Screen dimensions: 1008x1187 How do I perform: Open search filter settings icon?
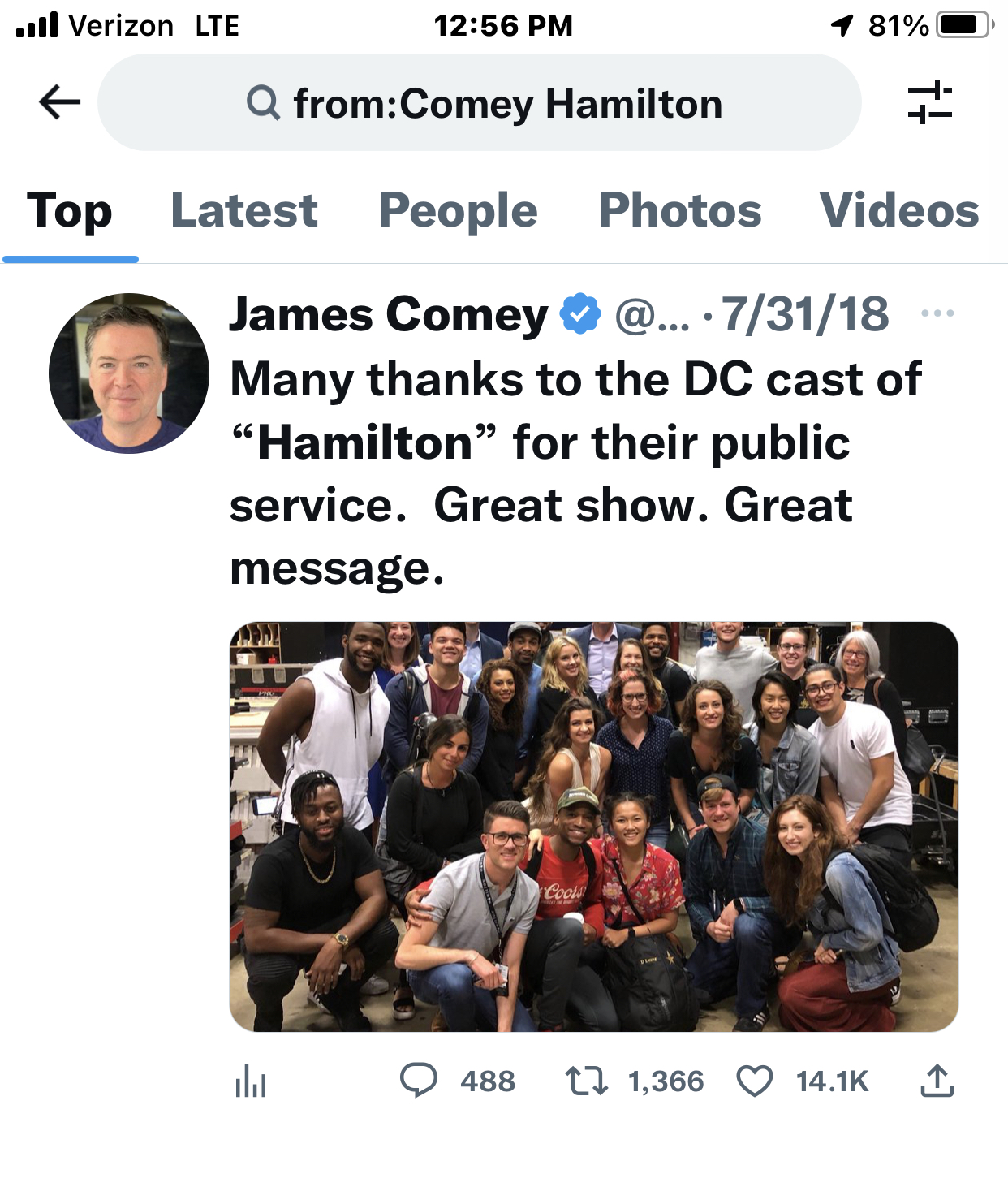coord(930,102)
